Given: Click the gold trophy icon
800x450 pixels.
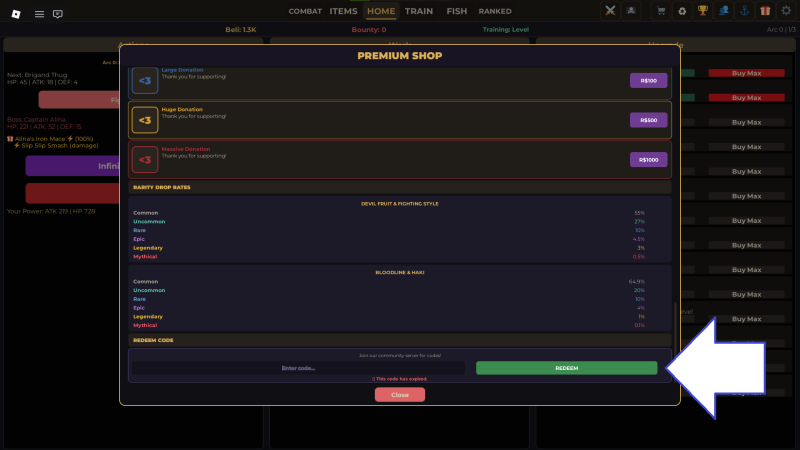Looking at the screenshot, I should pyautogui.click(x=703, y=11).
